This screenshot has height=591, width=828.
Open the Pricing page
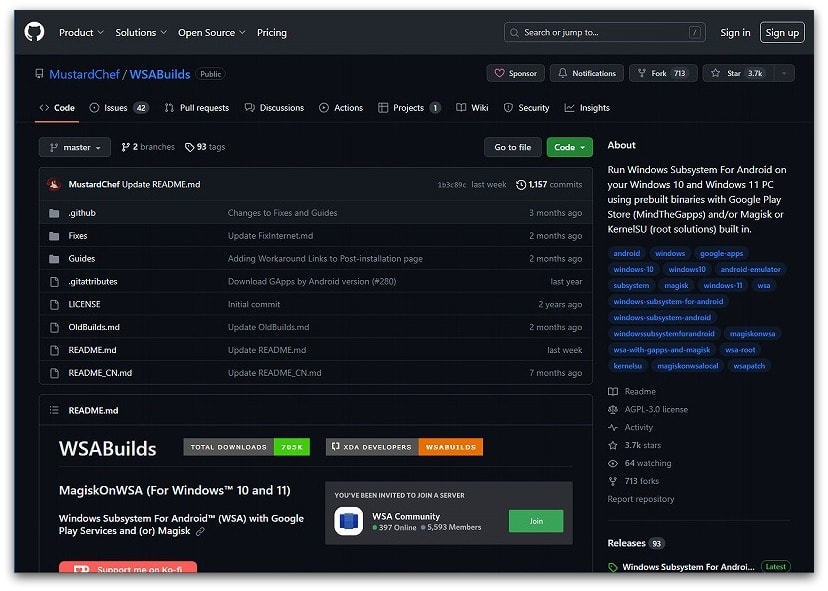271,33
